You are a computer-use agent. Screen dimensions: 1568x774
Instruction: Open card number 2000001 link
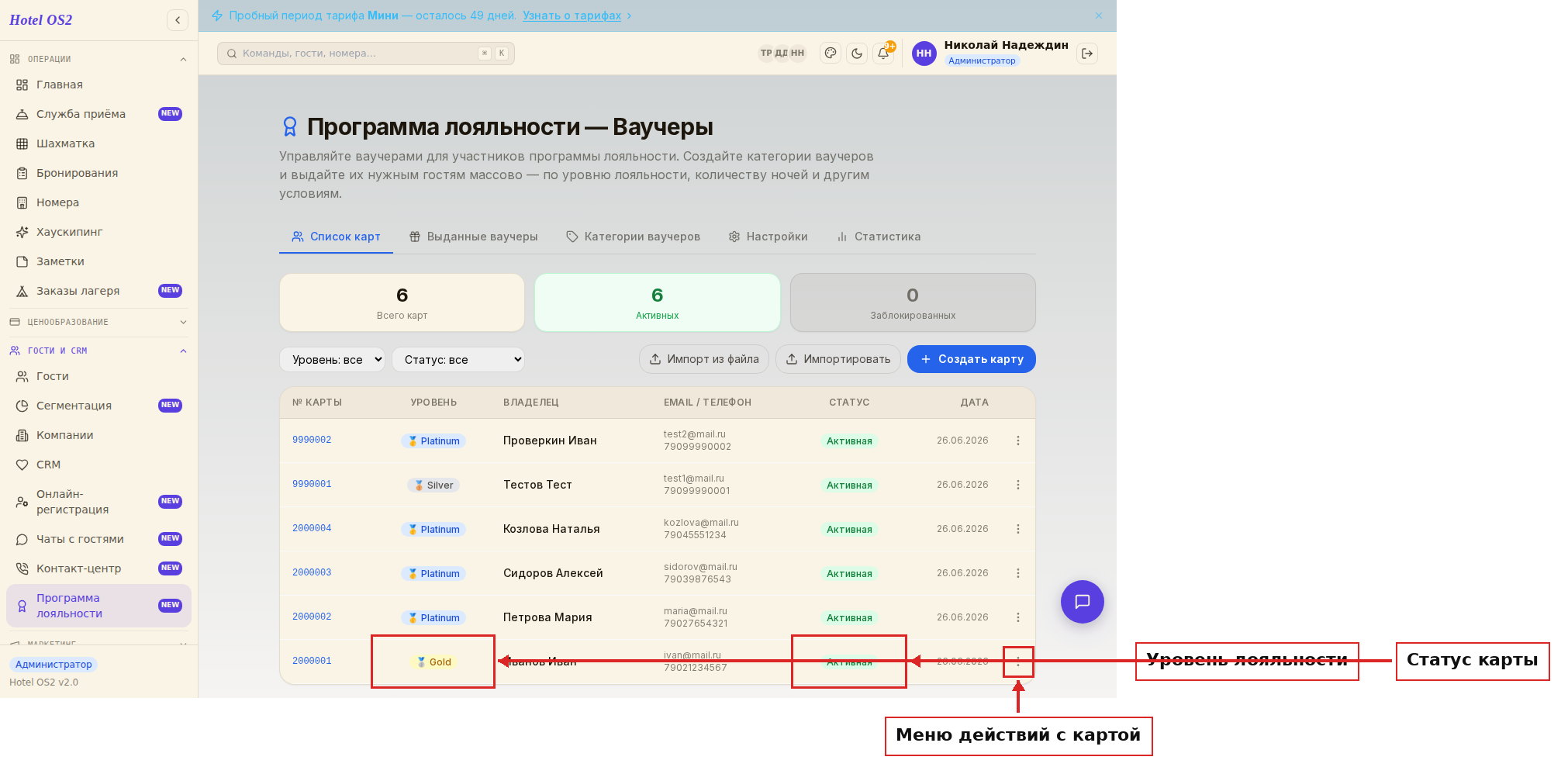tap(312, 661)
